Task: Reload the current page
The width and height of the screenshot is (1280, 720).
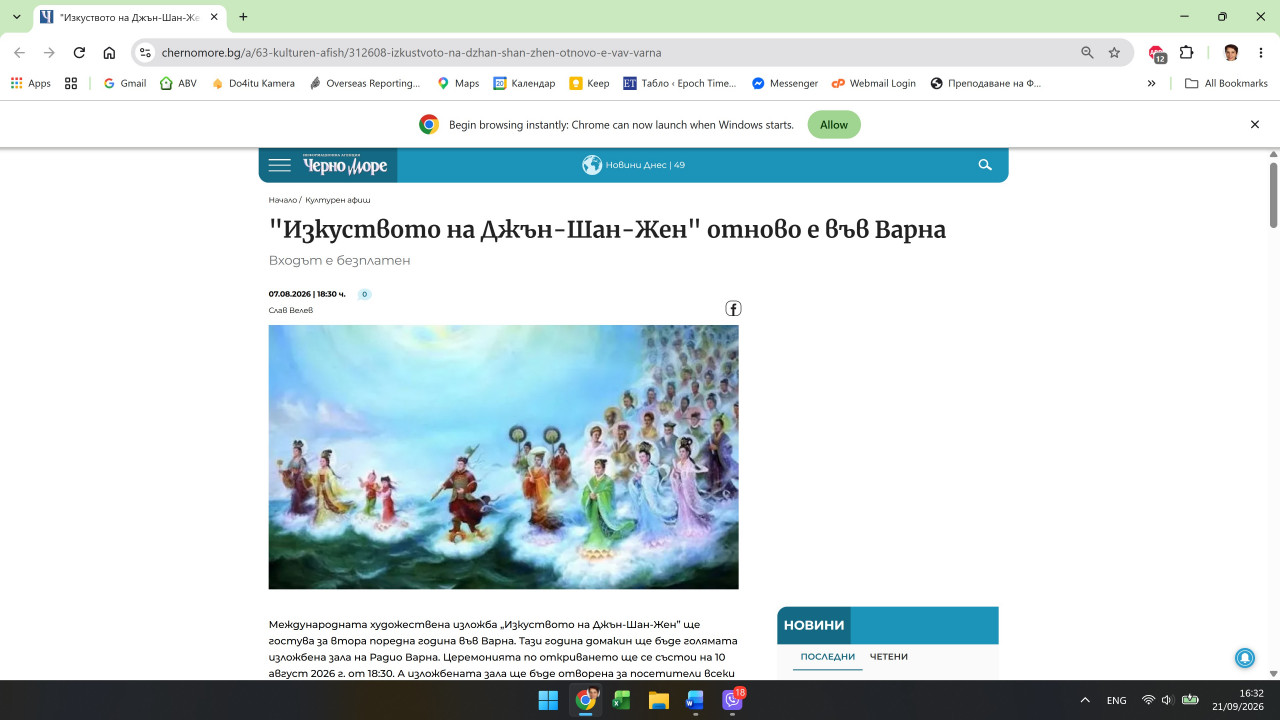Action: coord(79,53)
